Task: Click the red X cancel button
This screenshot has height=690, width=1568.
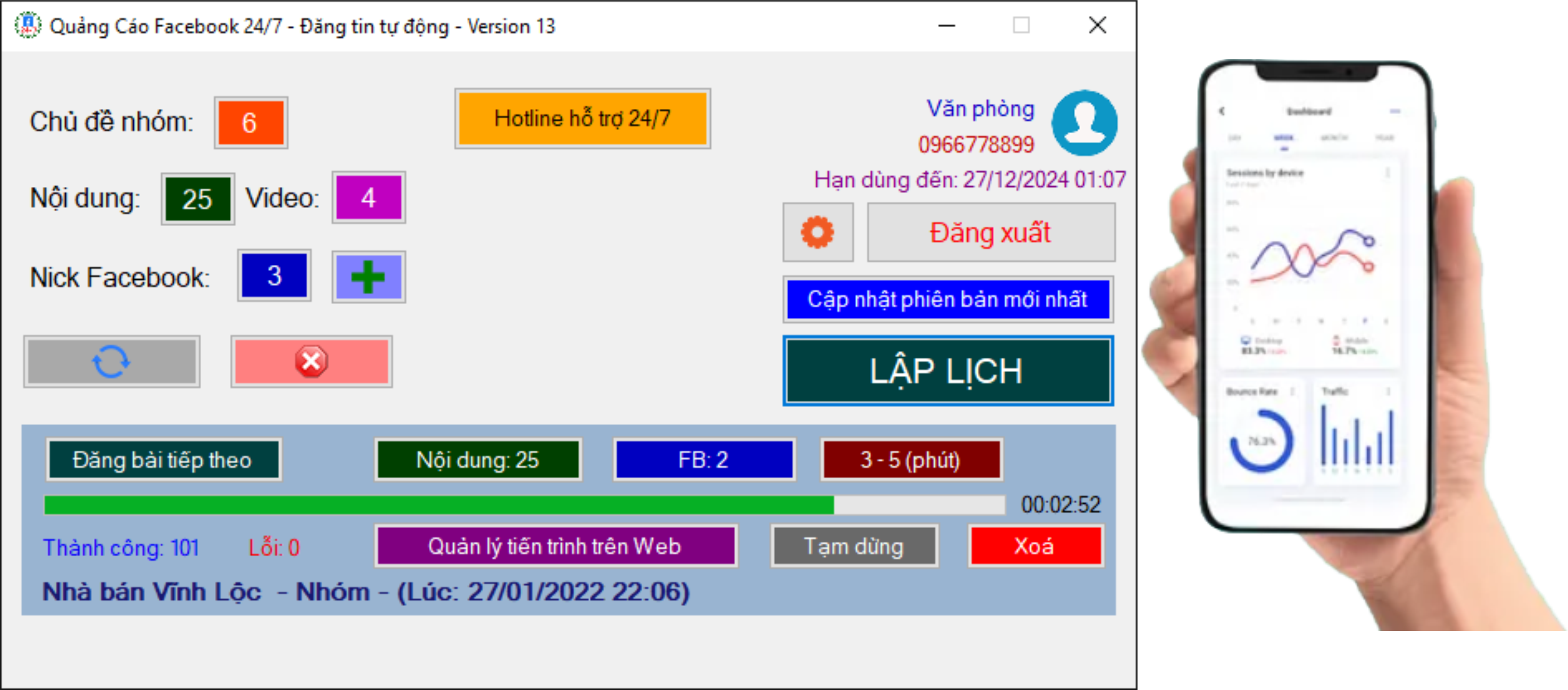Action: (x=311, y=361)
